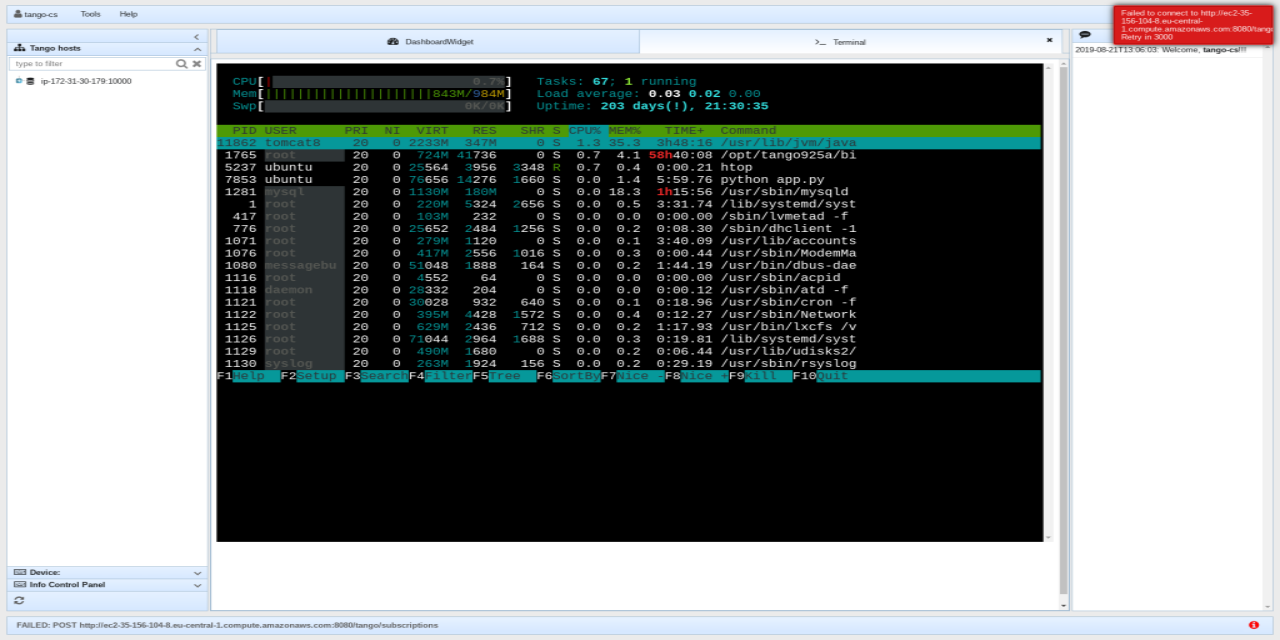Clear the filter using the X icon
This screenshot has width=1280, height=640.
click(196, 64)
